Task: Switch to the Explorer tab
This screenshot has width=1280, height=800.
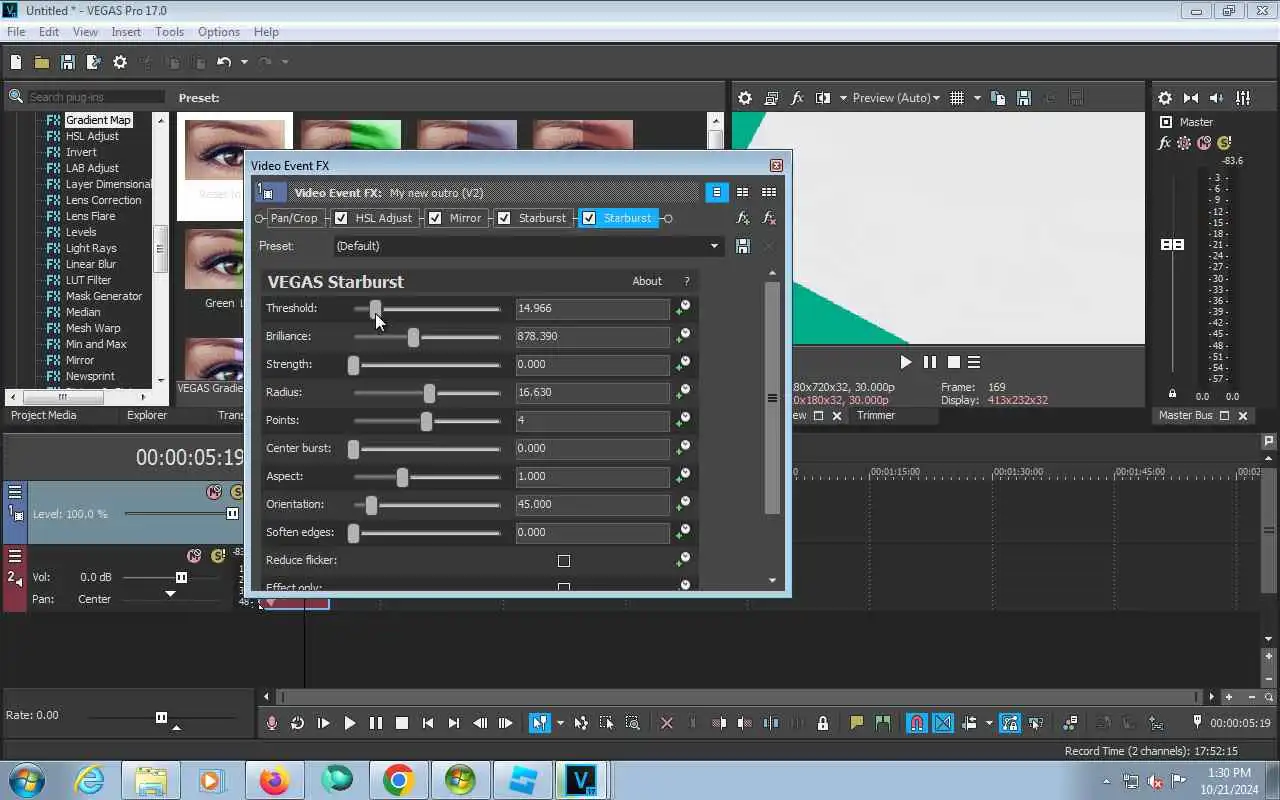Action: pos(147,415)
